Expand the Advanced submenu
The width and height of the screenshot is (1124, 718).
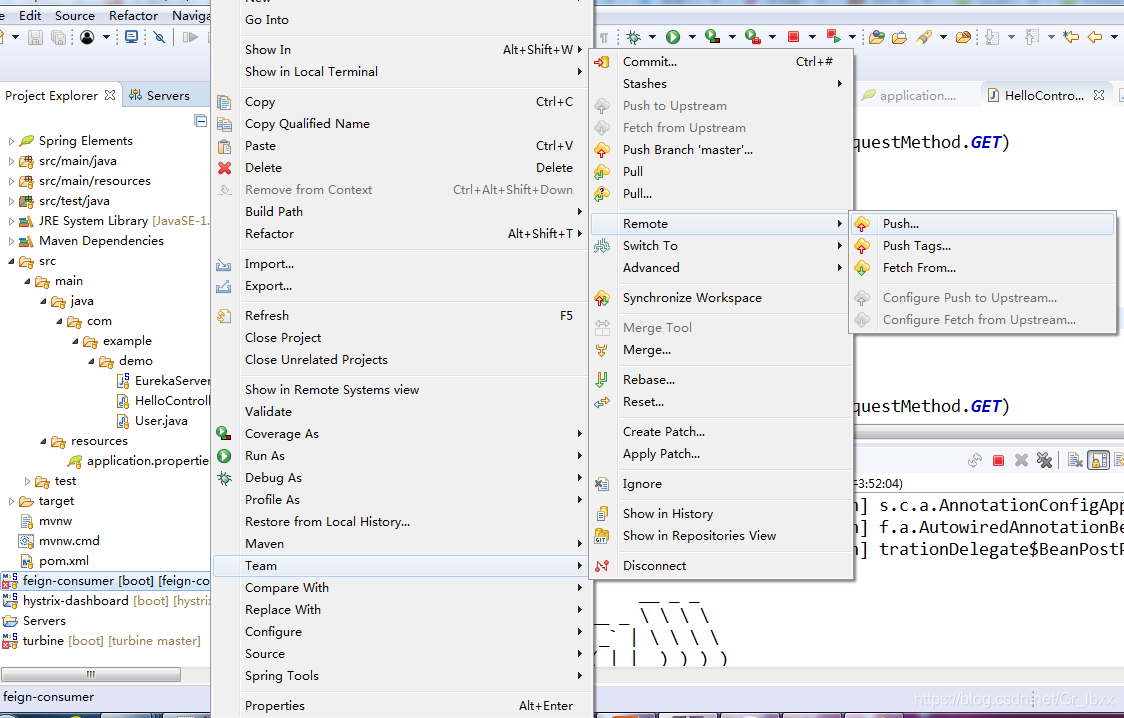[x=721, y=268]
